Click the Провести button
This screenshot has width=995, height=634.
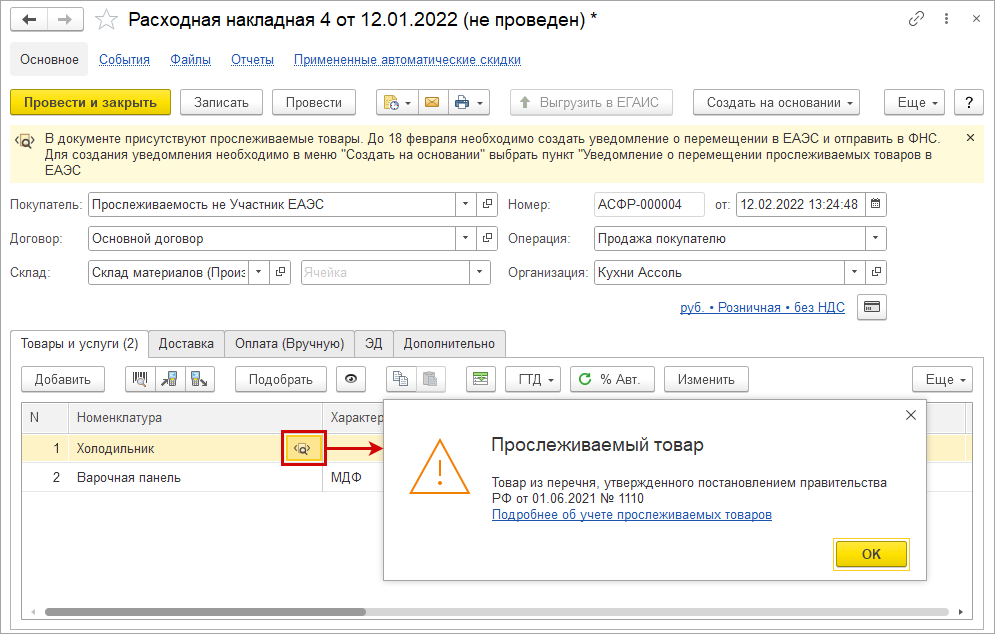(x=313, y=102)
